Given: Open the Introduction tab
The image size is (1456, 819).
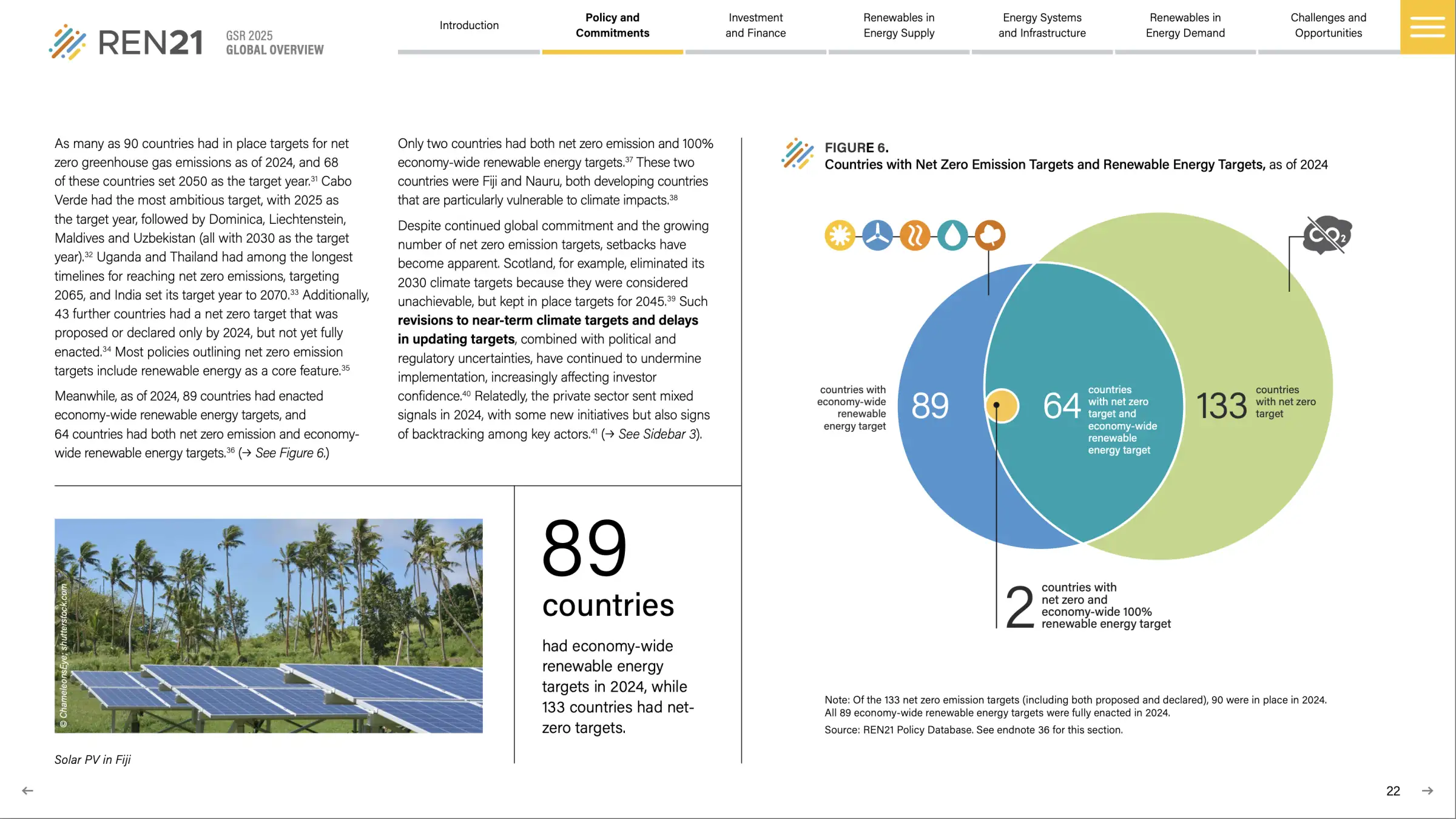Looking at the screenshot, I should [x=469, y=25].
